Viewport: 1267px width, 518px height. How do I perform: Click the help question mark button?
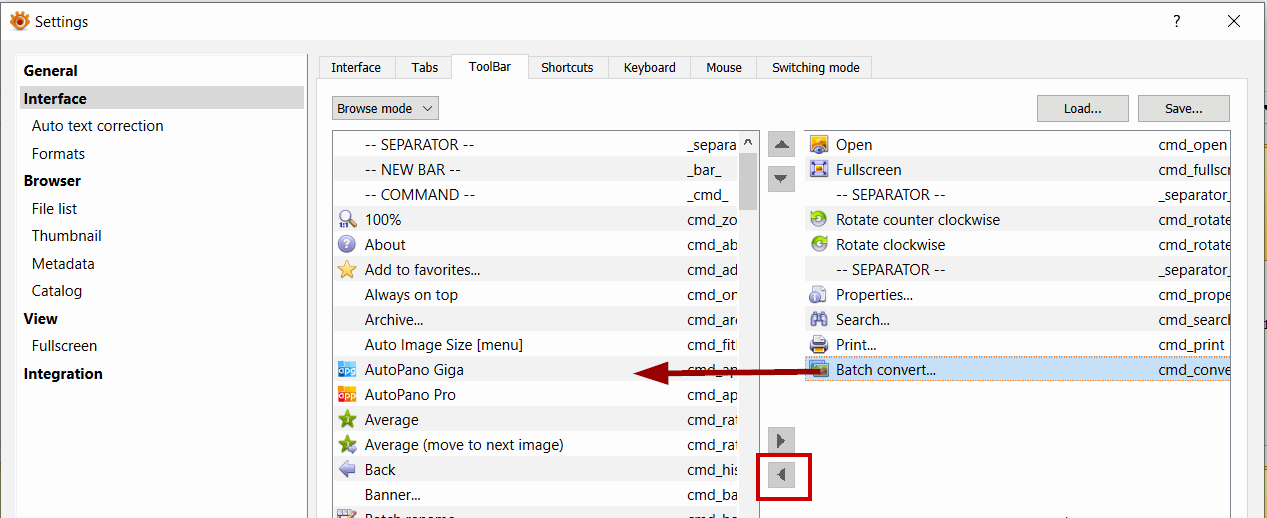(x=1177, y=21)
